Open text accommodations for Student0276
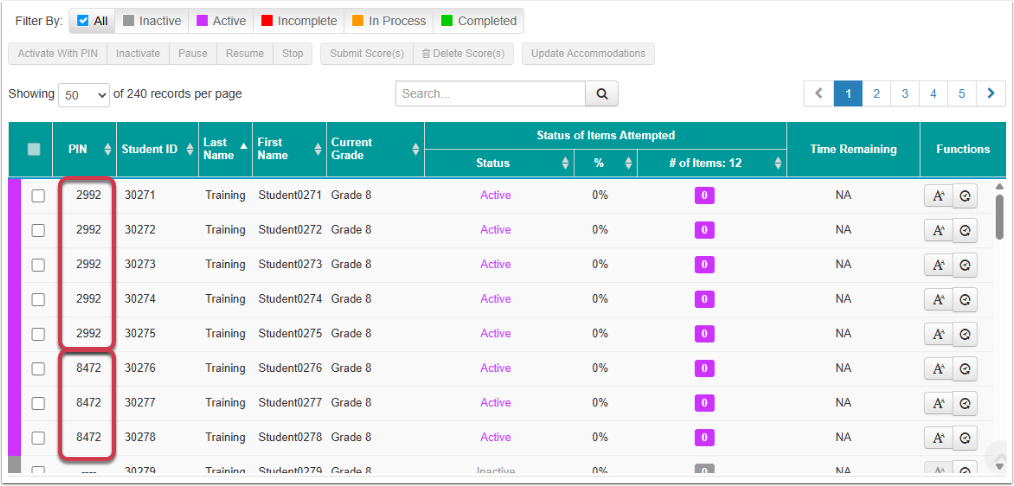1014x486 pixels. coord(938,369)
